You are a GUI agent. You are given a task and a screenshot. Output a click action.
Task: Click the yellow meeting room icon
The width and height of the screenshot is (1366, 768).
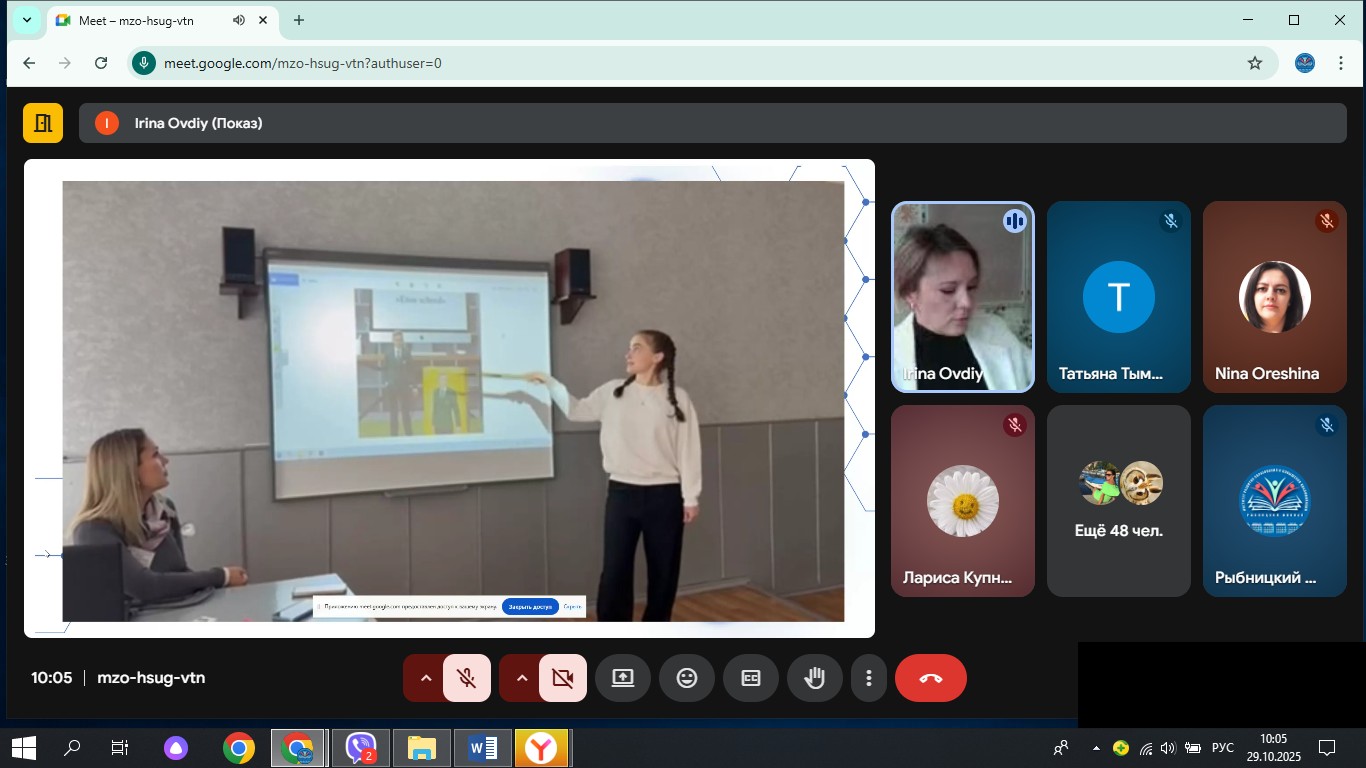(43, 123)
